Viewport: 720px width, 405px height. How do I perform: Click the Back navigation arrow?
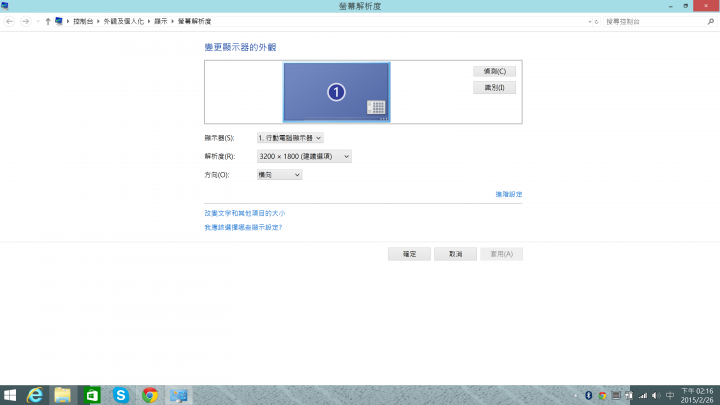coord(9,21)
